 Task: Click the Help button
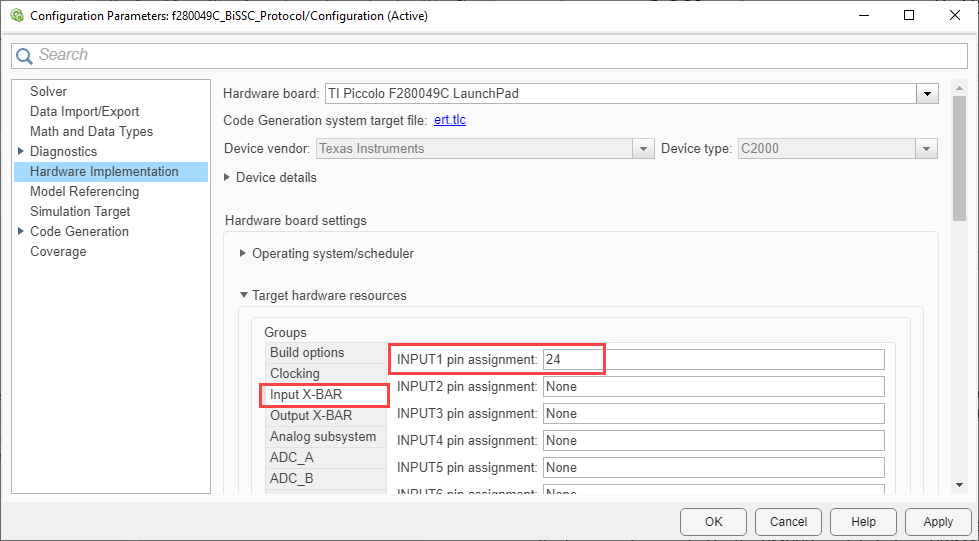863,521
